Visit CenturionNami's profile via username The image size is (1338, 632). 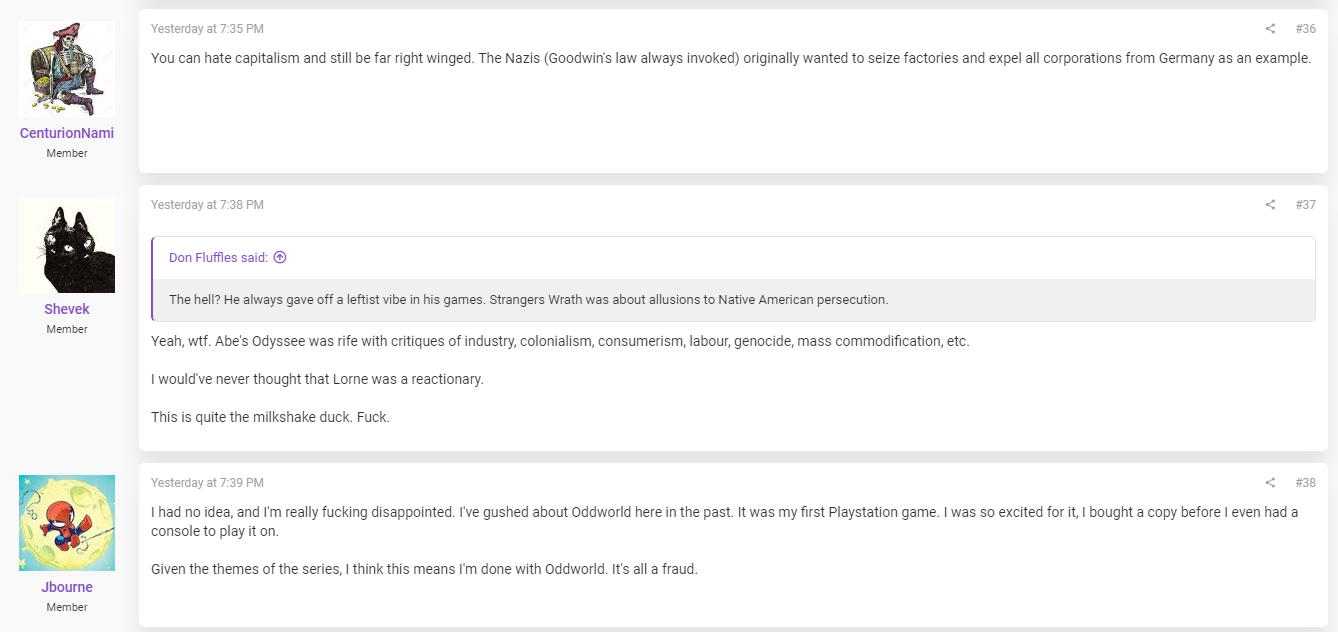point(67,133)
